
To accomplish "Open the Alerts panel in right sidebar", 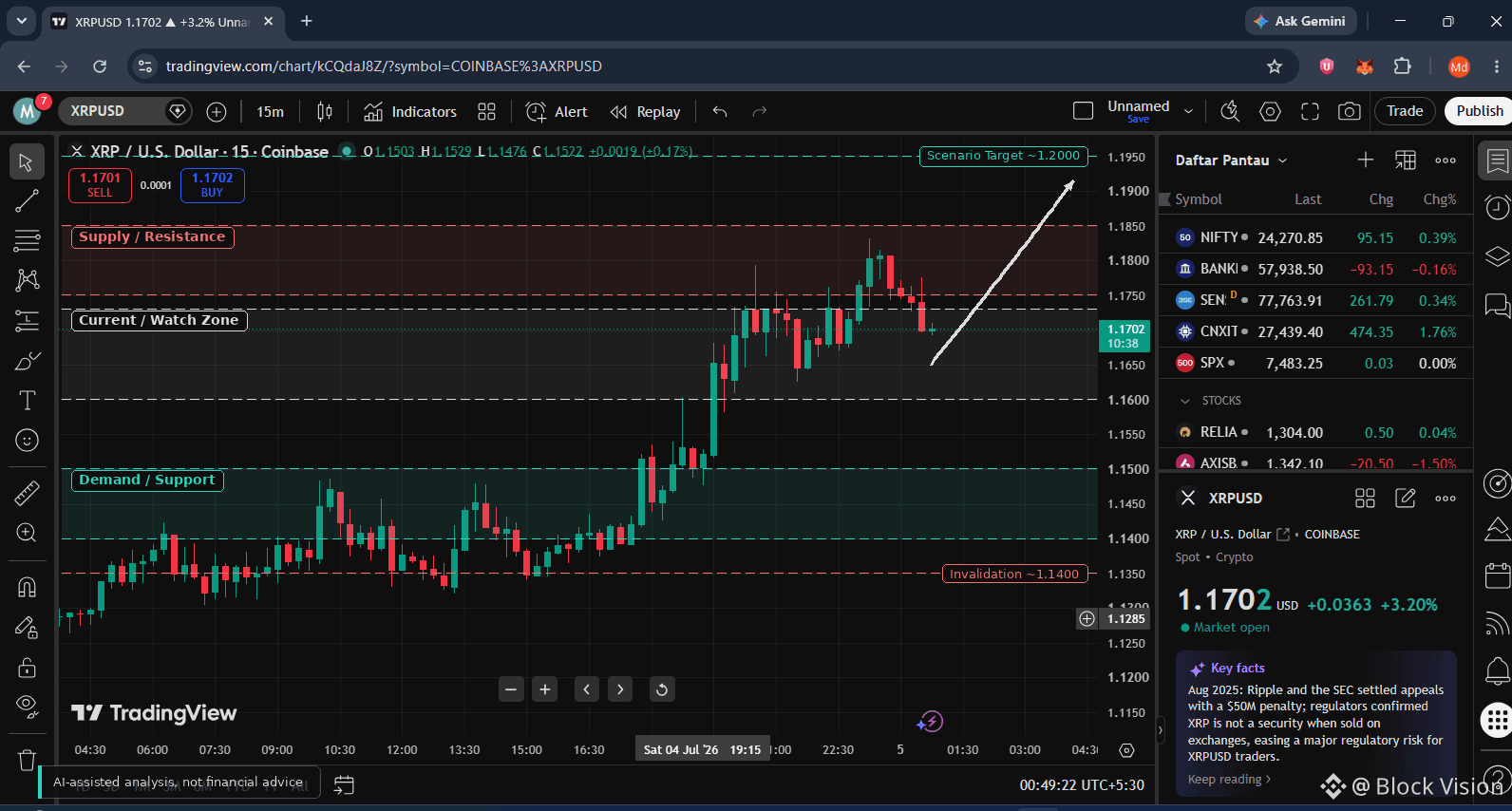I will [1497, 207].
